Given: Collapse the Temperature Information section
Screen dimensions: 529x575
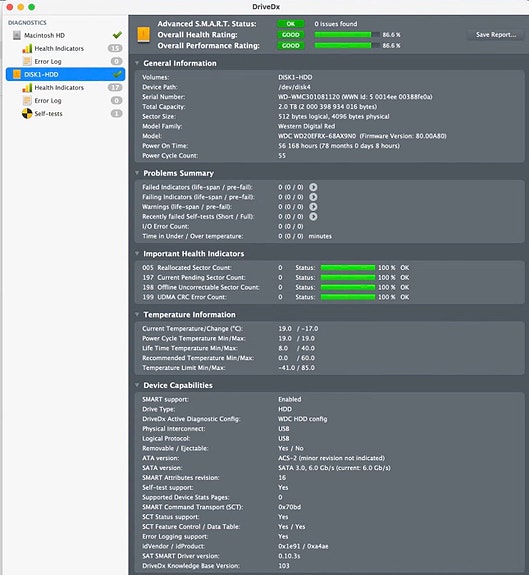Looking at the screenshot, I should click(x=137, y=314).
